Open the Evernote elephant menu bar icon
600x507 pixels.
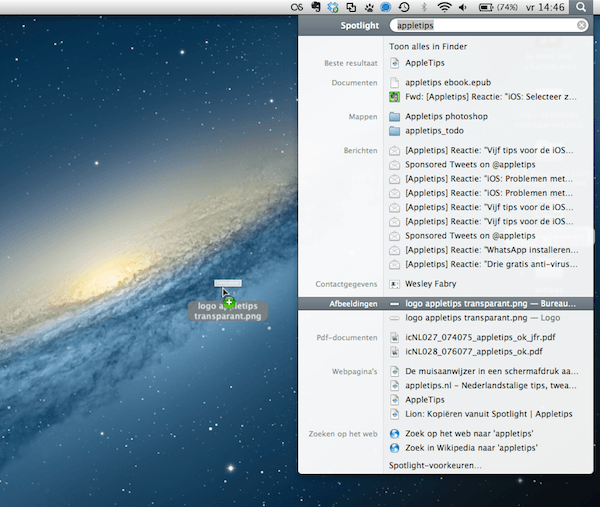316,7
